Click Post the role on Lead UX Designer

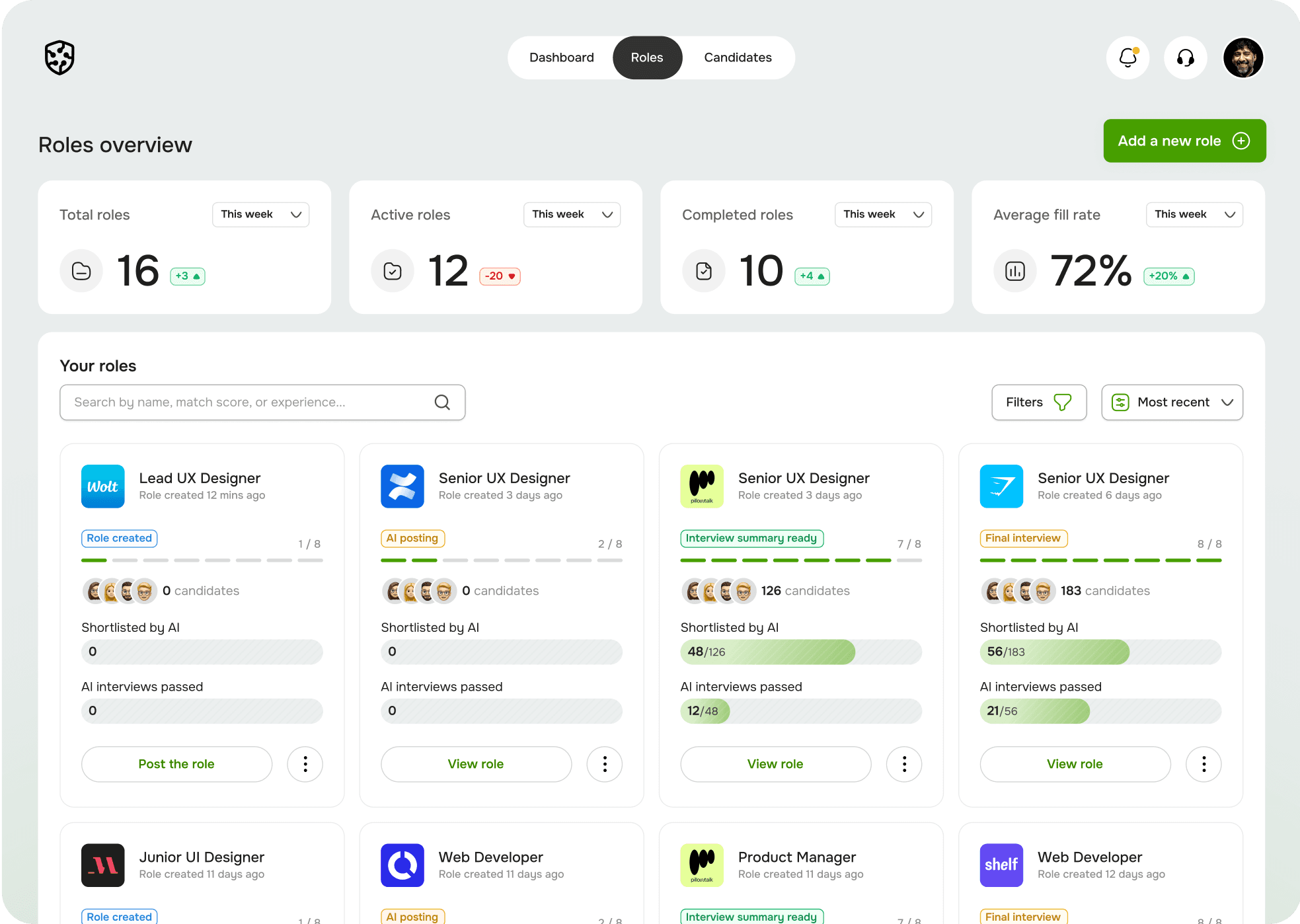click(176, 764)
